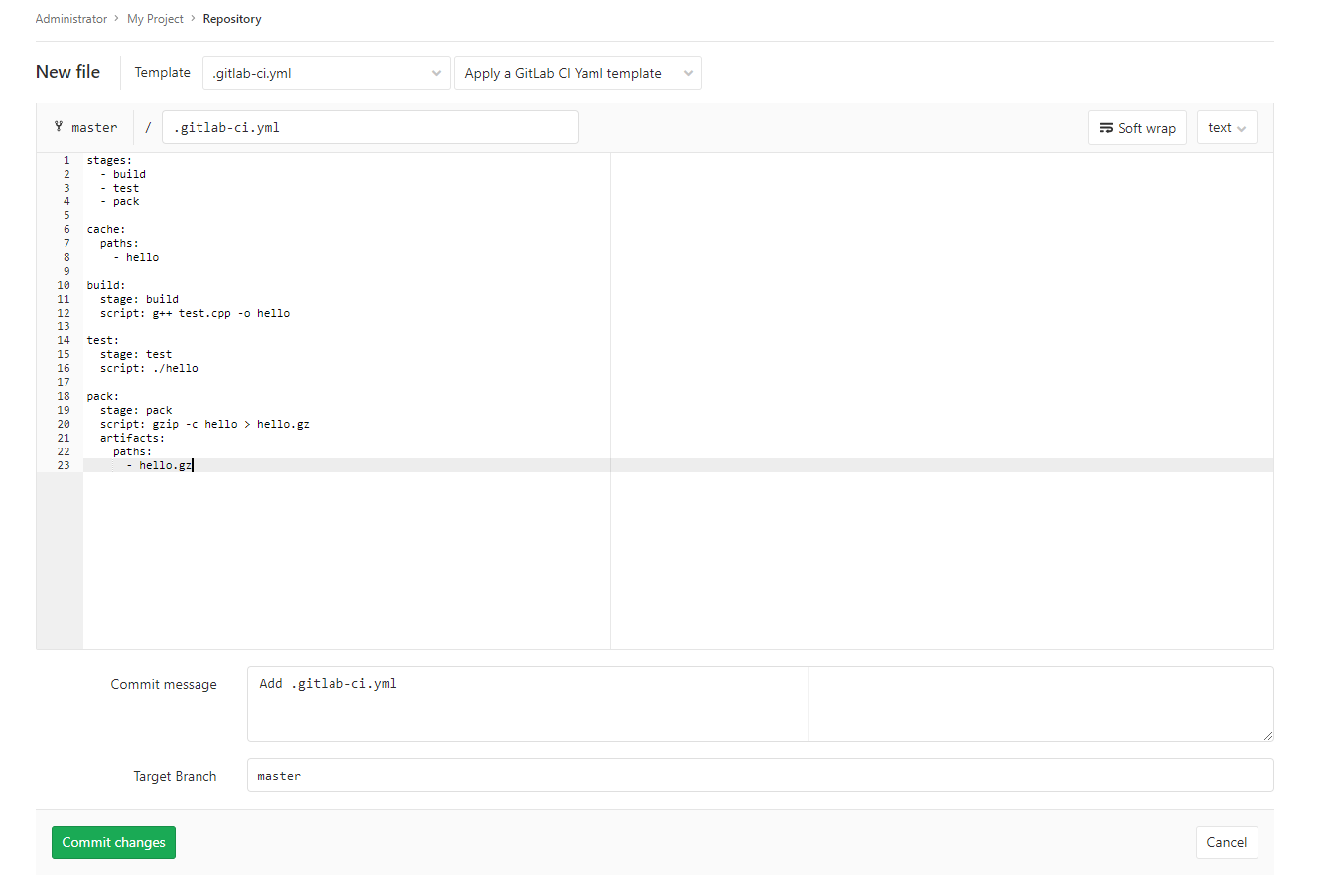
Task: Click the Target Branch field
Action: coord(759,776)
